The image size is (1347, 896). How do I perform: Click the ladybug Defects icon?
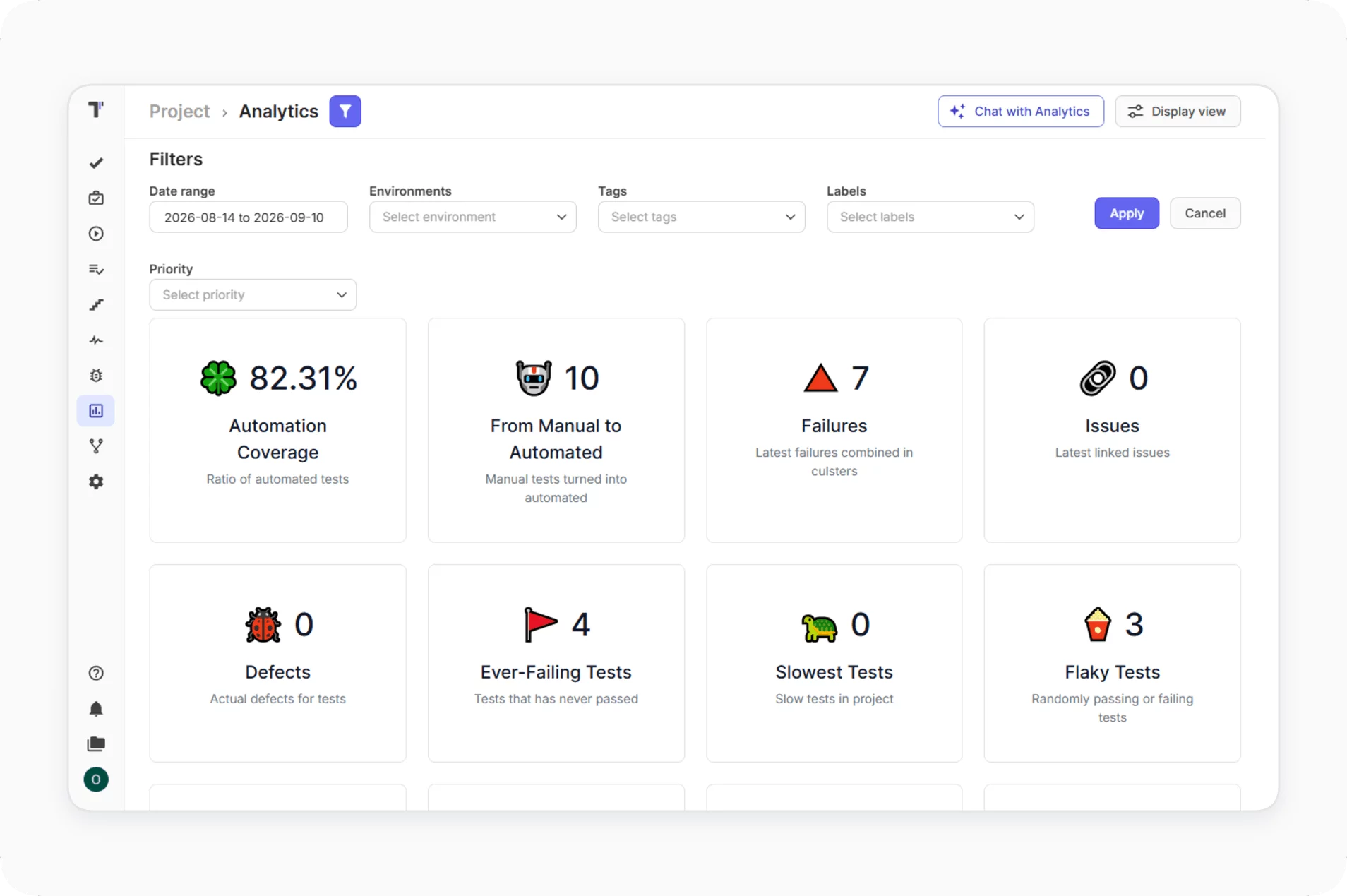pos(263,624)
